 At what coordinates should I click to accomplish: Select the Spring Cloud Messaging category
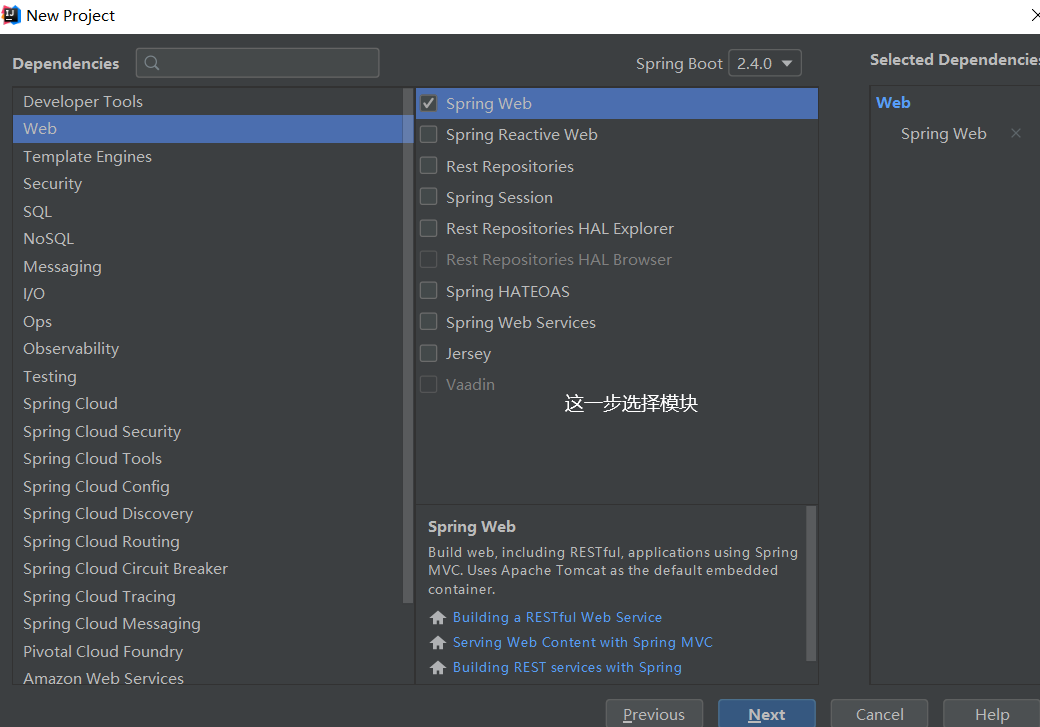pos(208,624)
